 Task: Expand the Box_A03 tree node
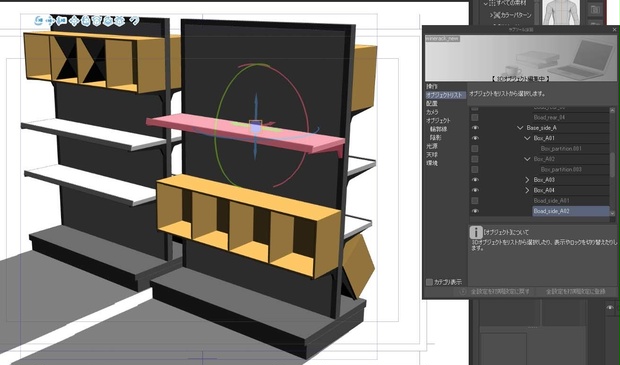[527, 180]
